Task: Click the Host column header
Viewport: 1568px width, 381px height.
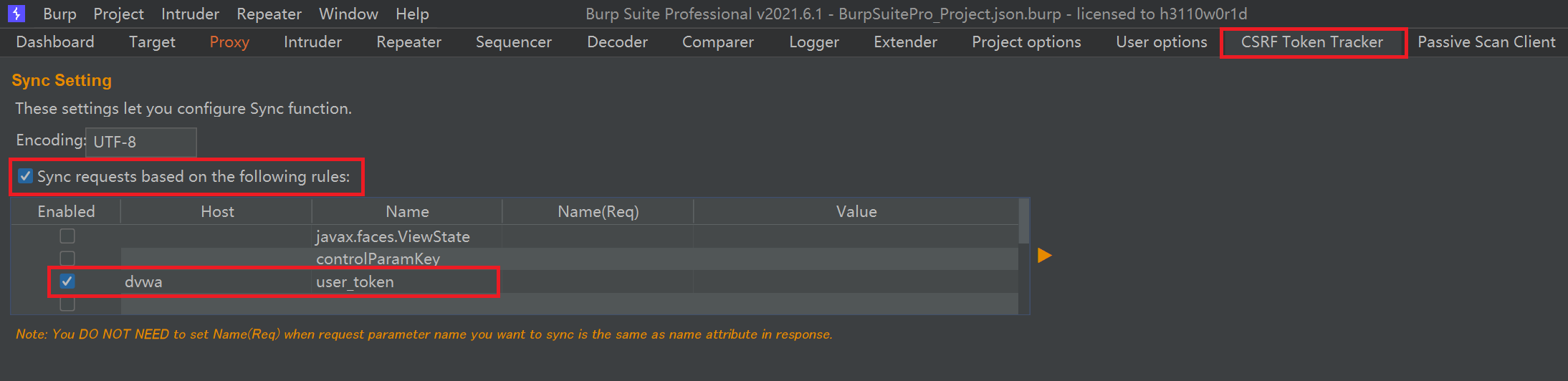Action: [217, 211]
